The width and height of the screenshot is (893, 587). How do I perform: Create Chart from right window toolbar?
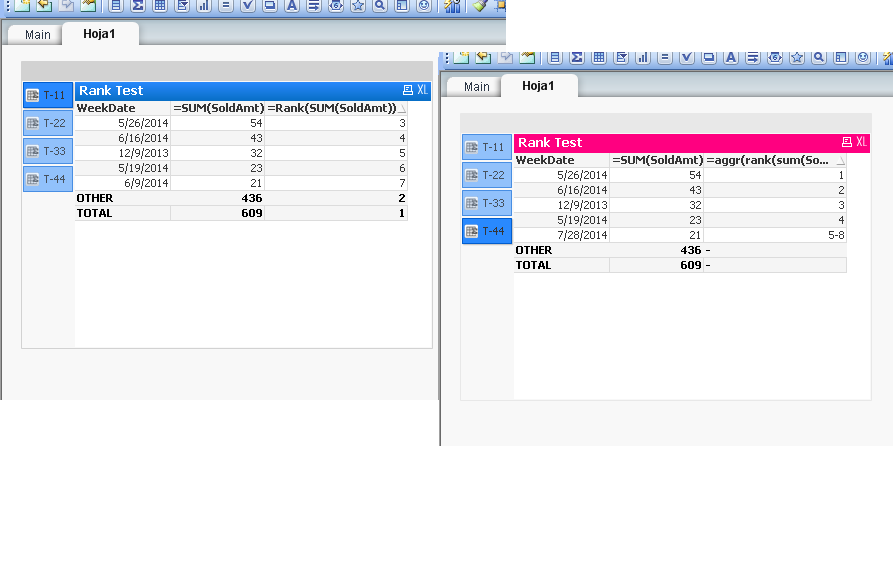click(x=643, y=57)
